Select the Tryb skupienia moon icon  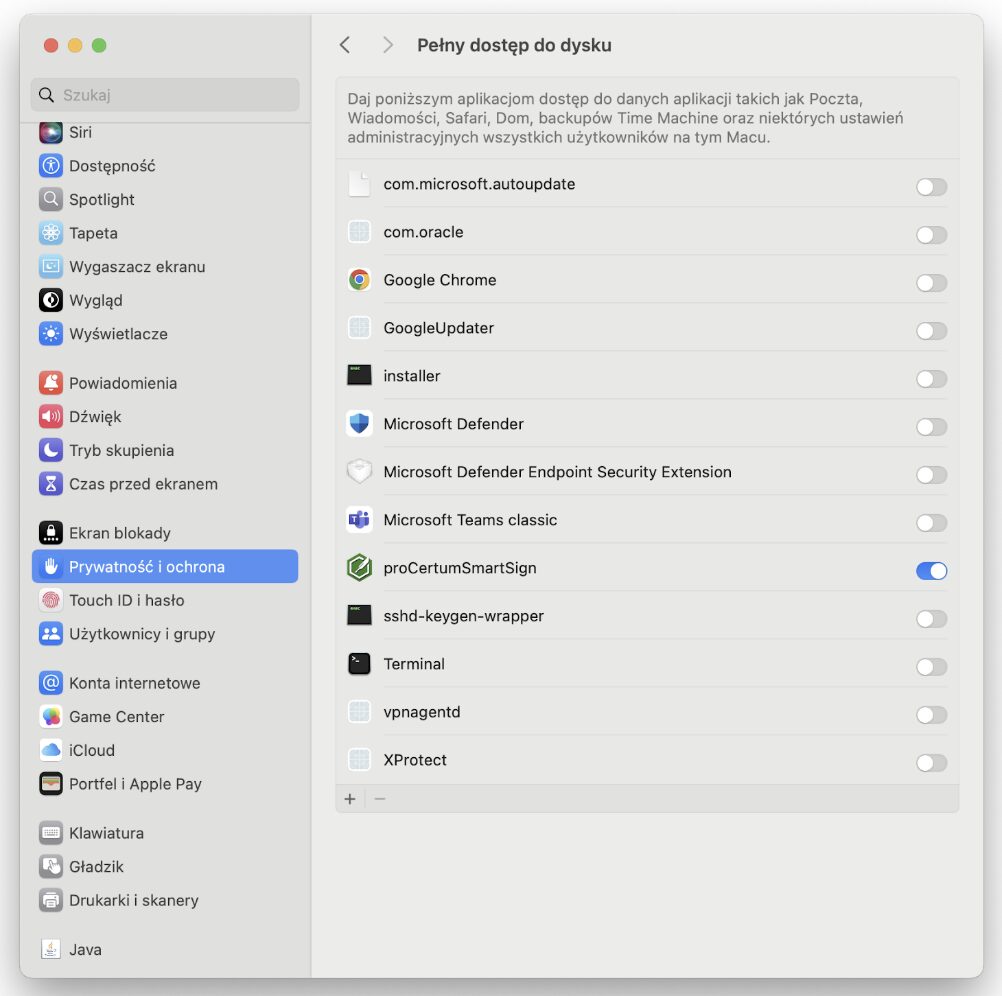pyautogui.click(x=51, y=450)
